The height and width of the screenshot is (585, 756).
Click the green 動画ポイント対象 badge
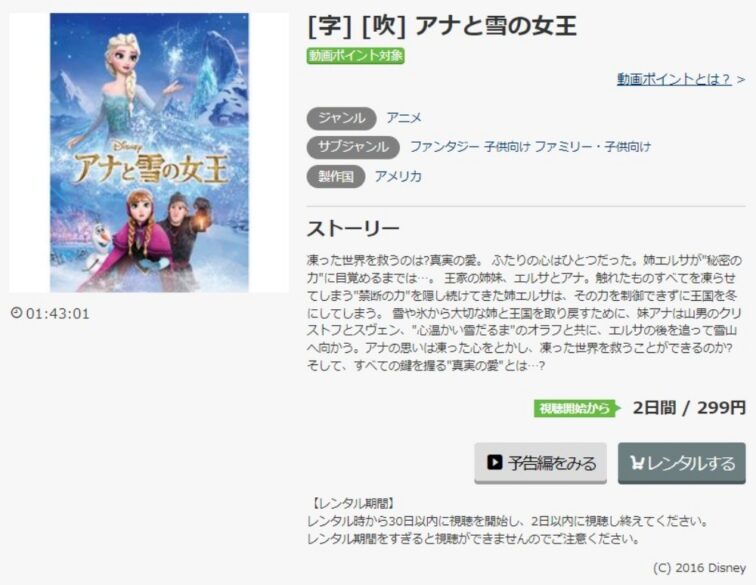point(355,56)
